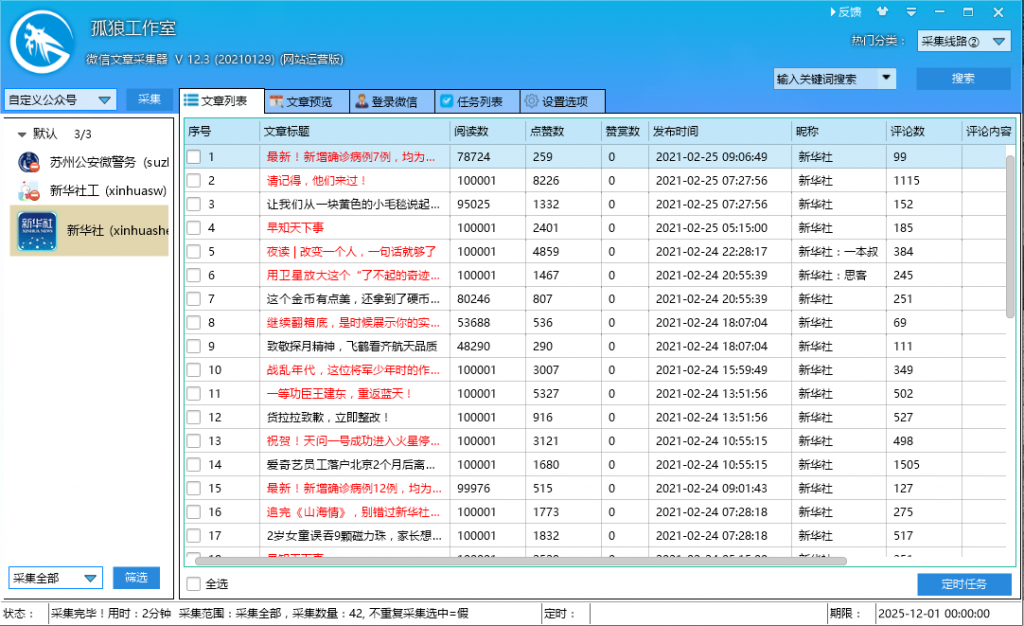The height and width of the screenshot is (626, 1024).
Task: Click the 新华社工 account avatar
Action: [x=29, y=191]
